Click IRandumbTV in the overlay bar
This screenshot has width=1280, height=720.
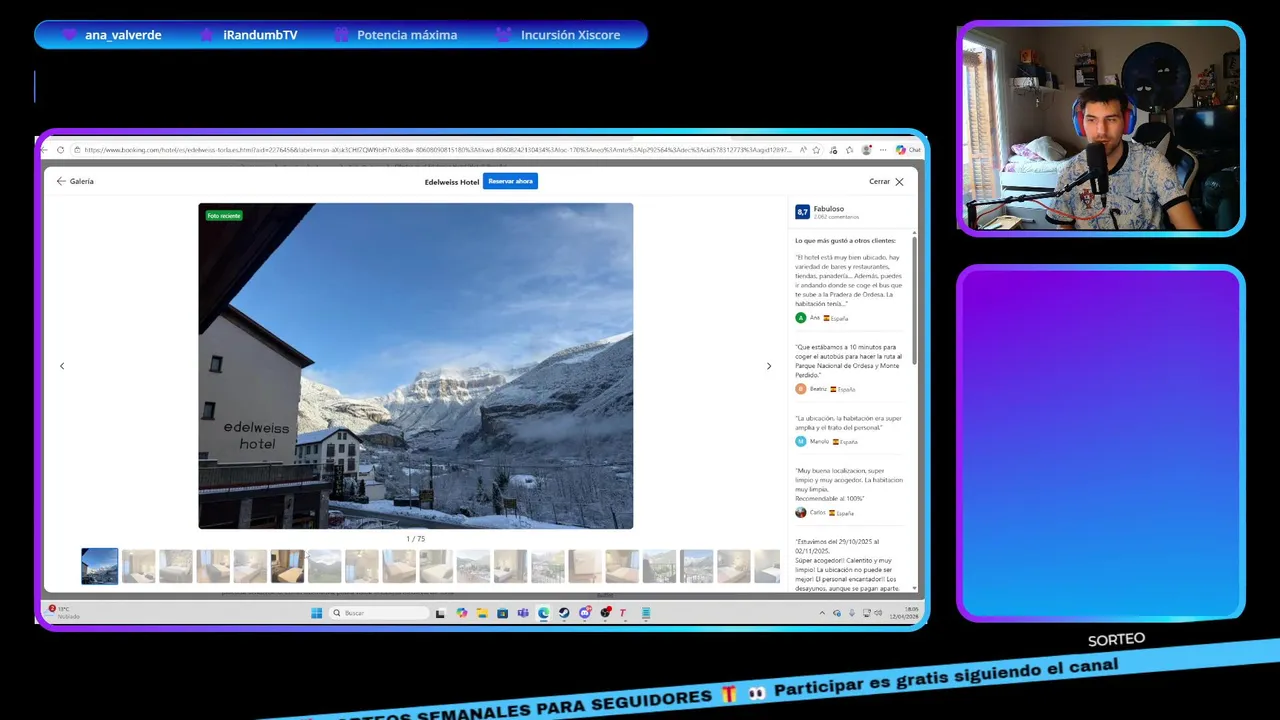[x=260, y=35]
